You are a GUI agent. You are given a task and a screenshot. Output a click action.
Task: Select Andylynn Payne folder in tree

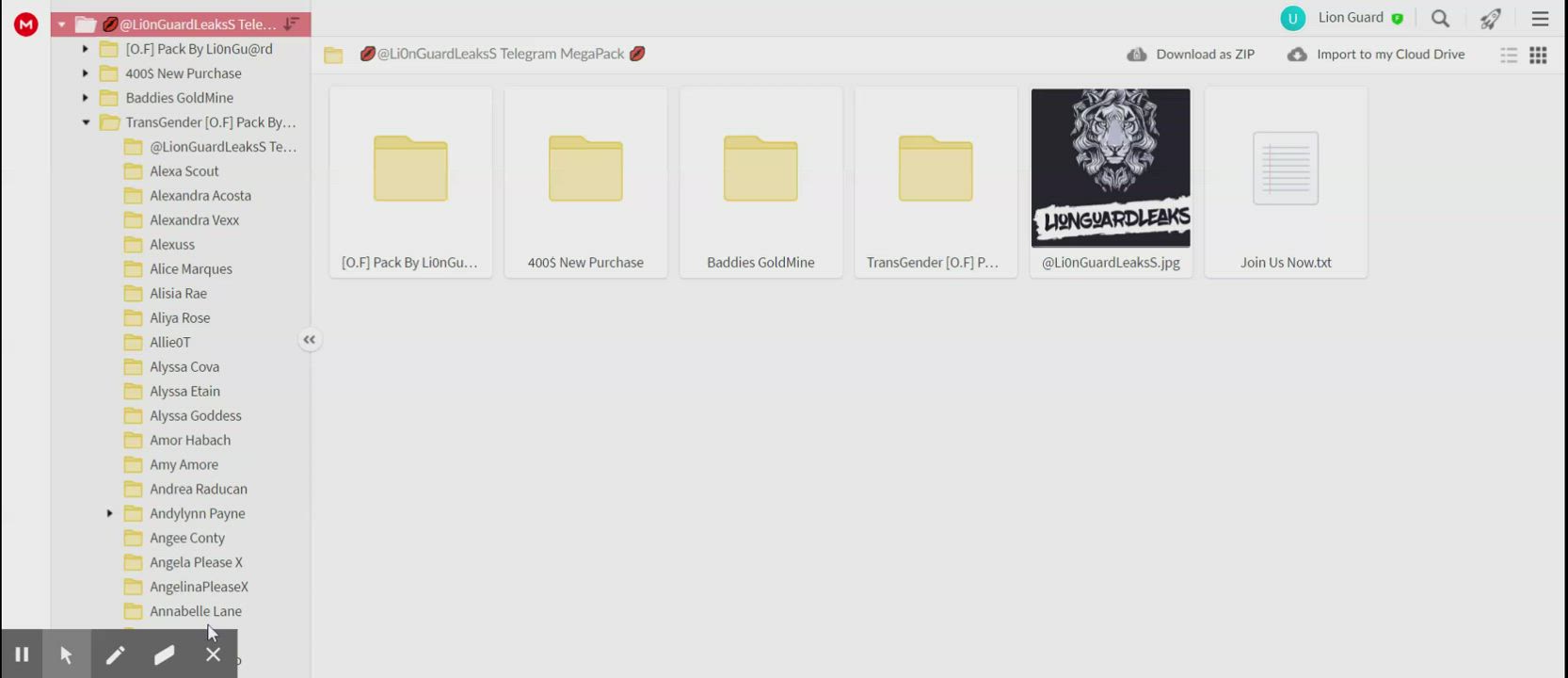click(x=198, y=514)
